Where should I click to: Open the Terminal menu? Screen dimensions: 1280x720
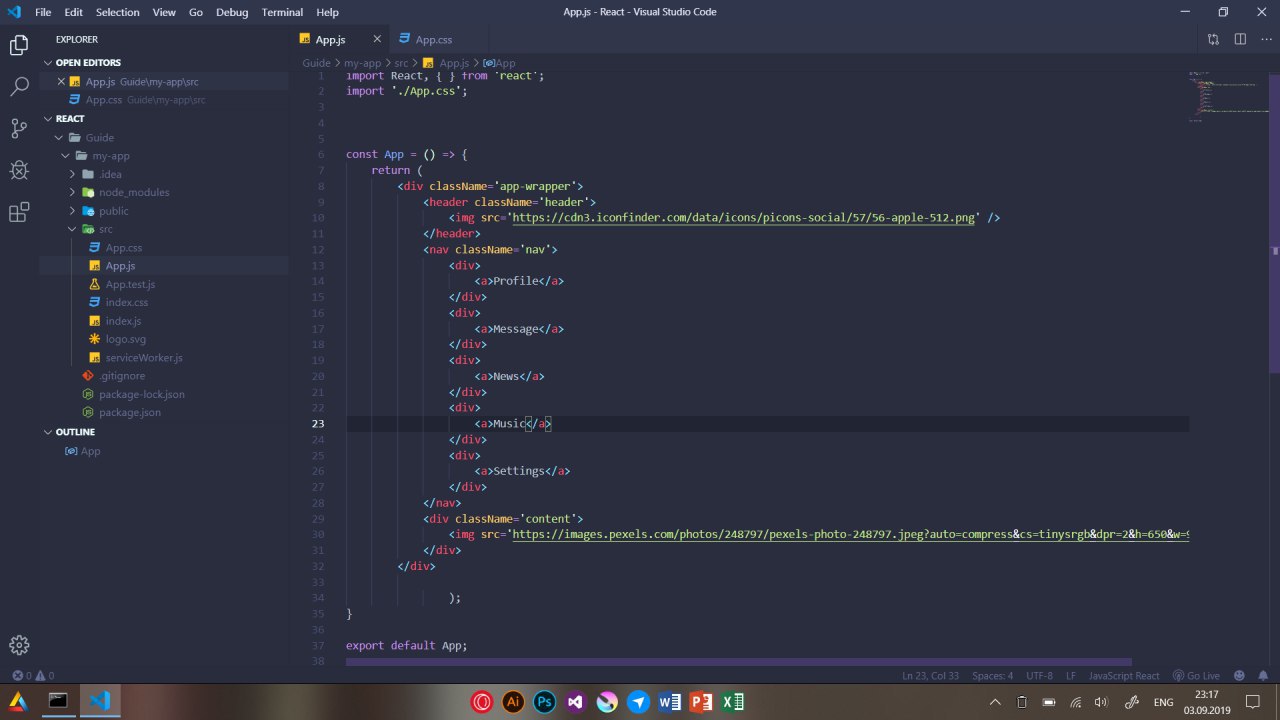coord(282,12)
